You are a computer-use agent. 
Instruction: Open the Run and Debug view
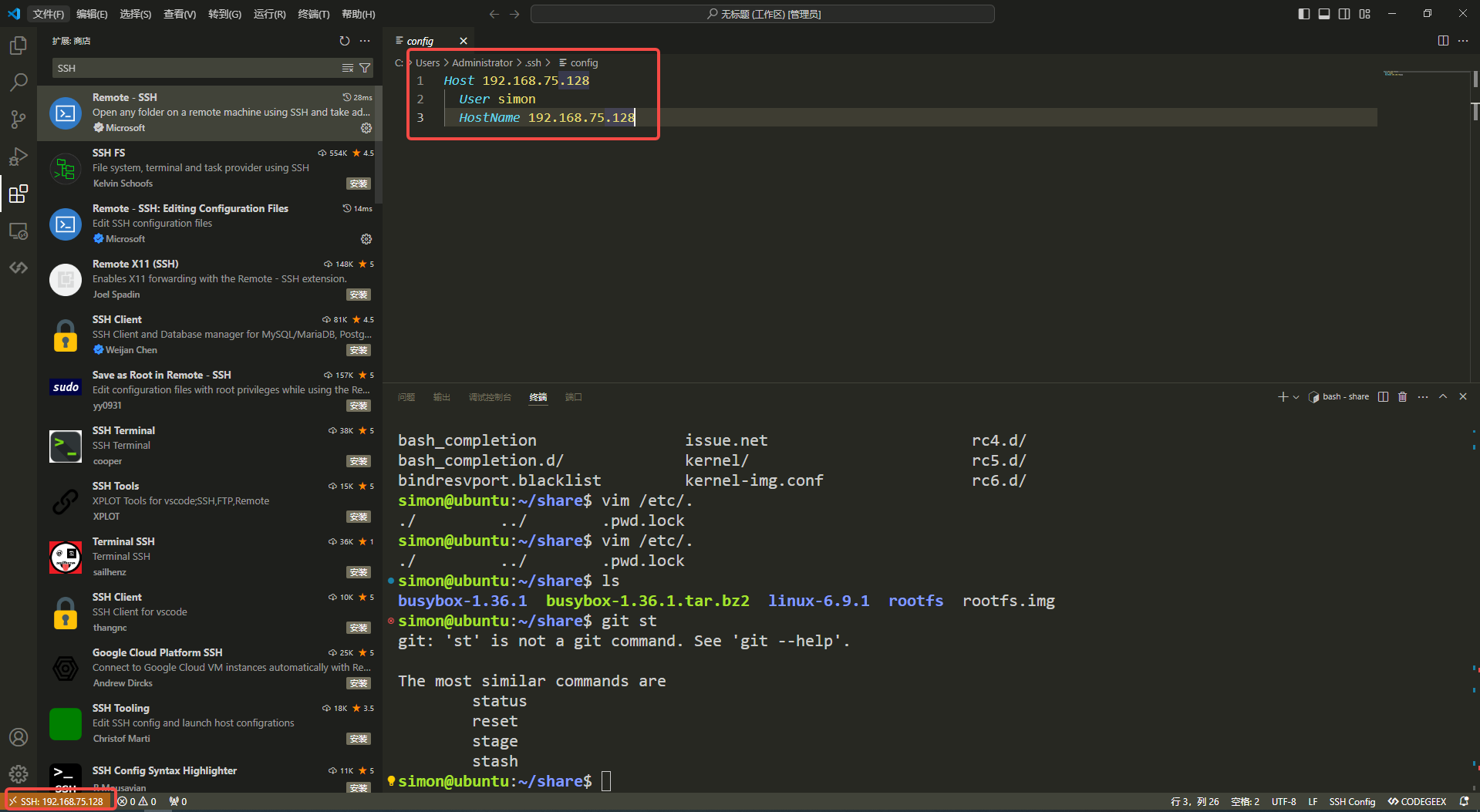(19, 157)
